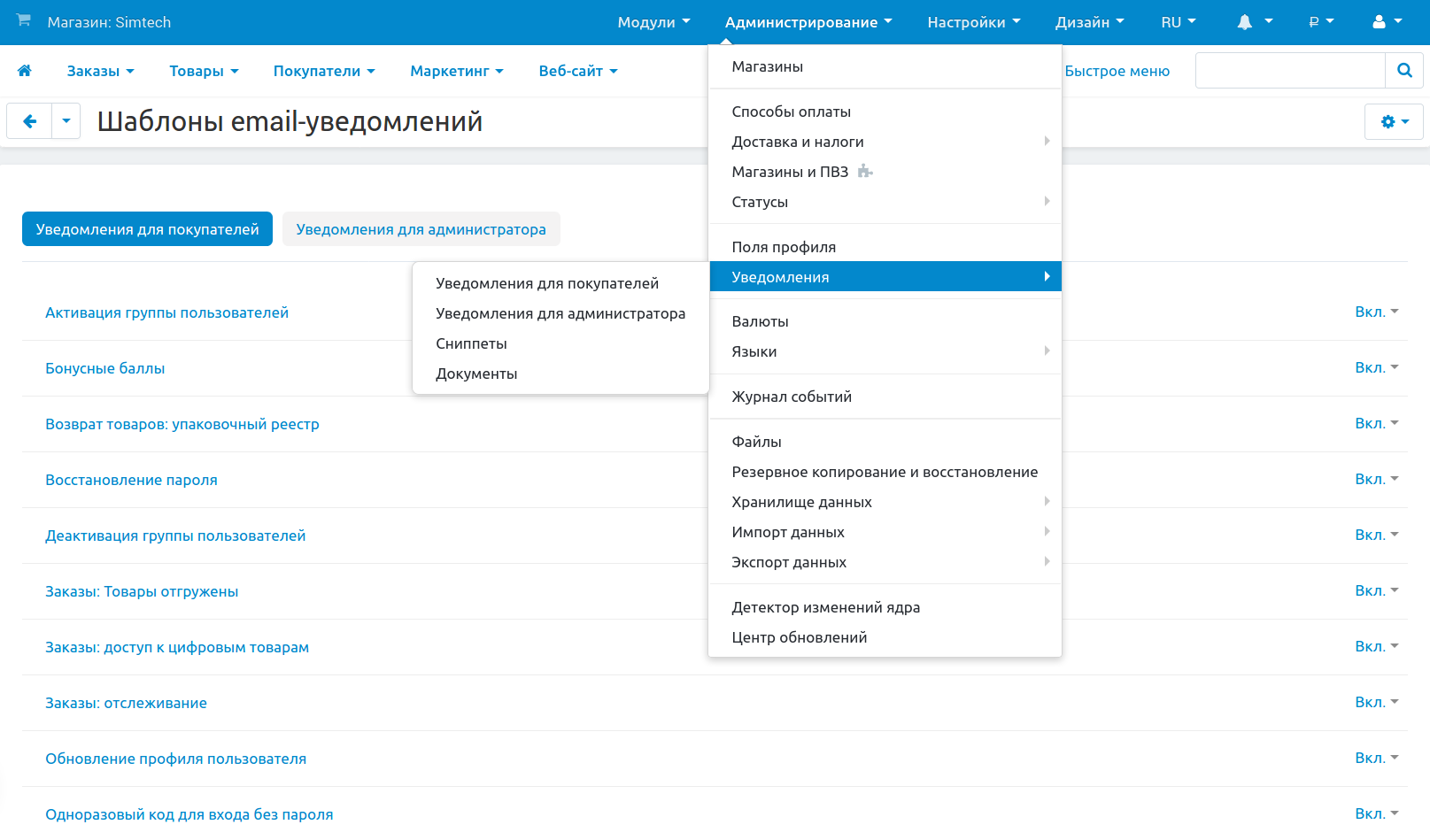Image resolution: width=1430 pixels, height=840 pixels.
Task: Click the Быстрое меню link
Action: click(1117, 71)
